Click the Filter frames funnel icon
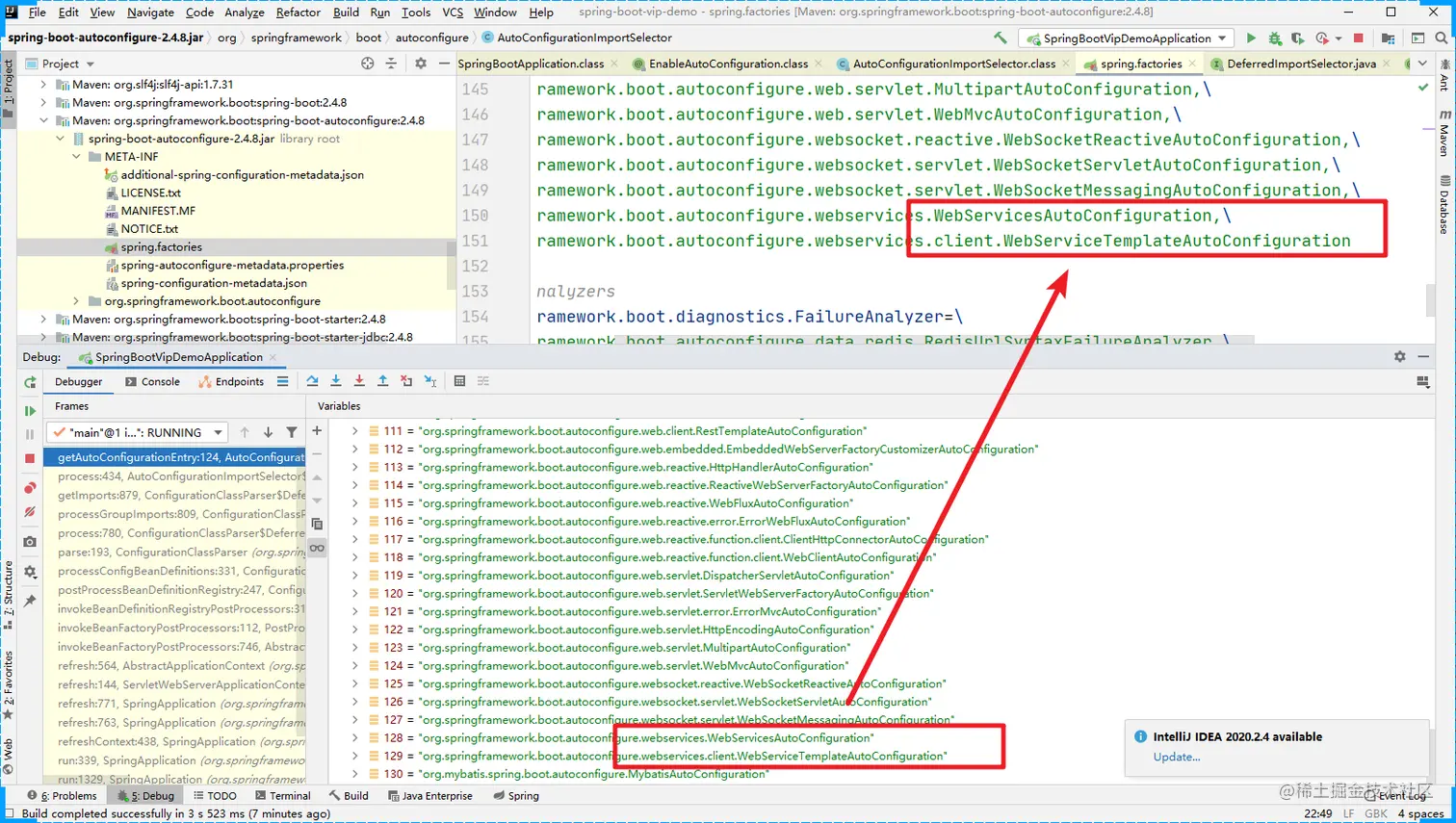 (x=292, y=432)
